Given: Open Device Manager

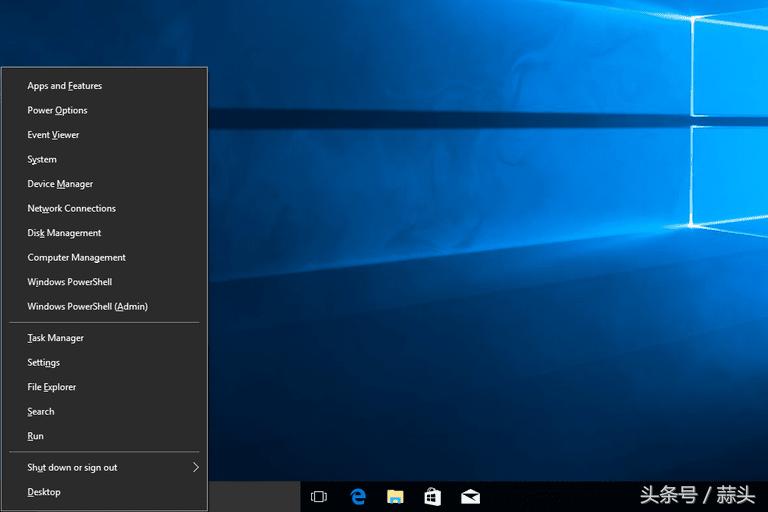Looking at the screenshot, I should pos(104,184).
